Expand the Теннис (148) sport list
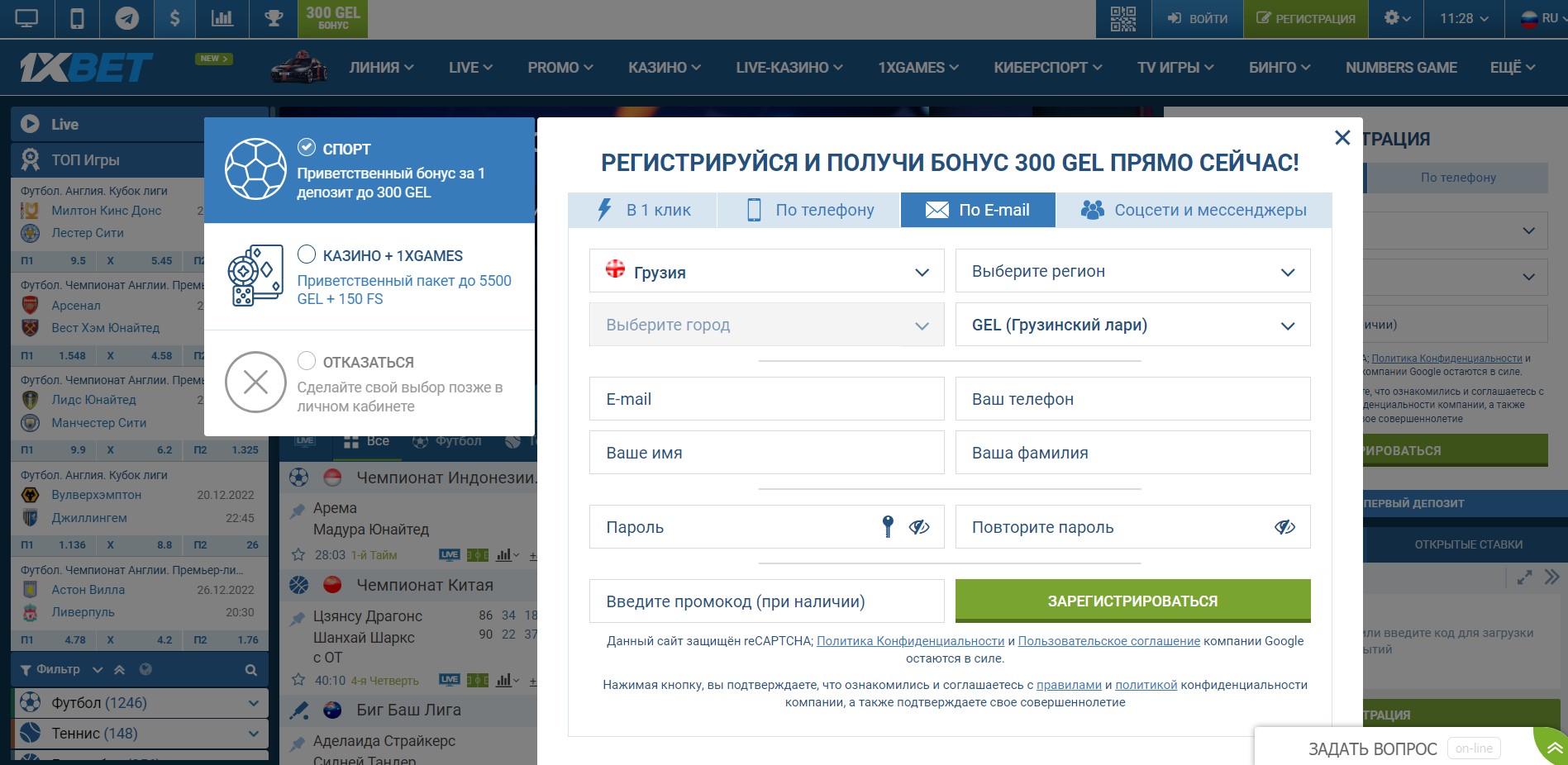 click(141, 734)
